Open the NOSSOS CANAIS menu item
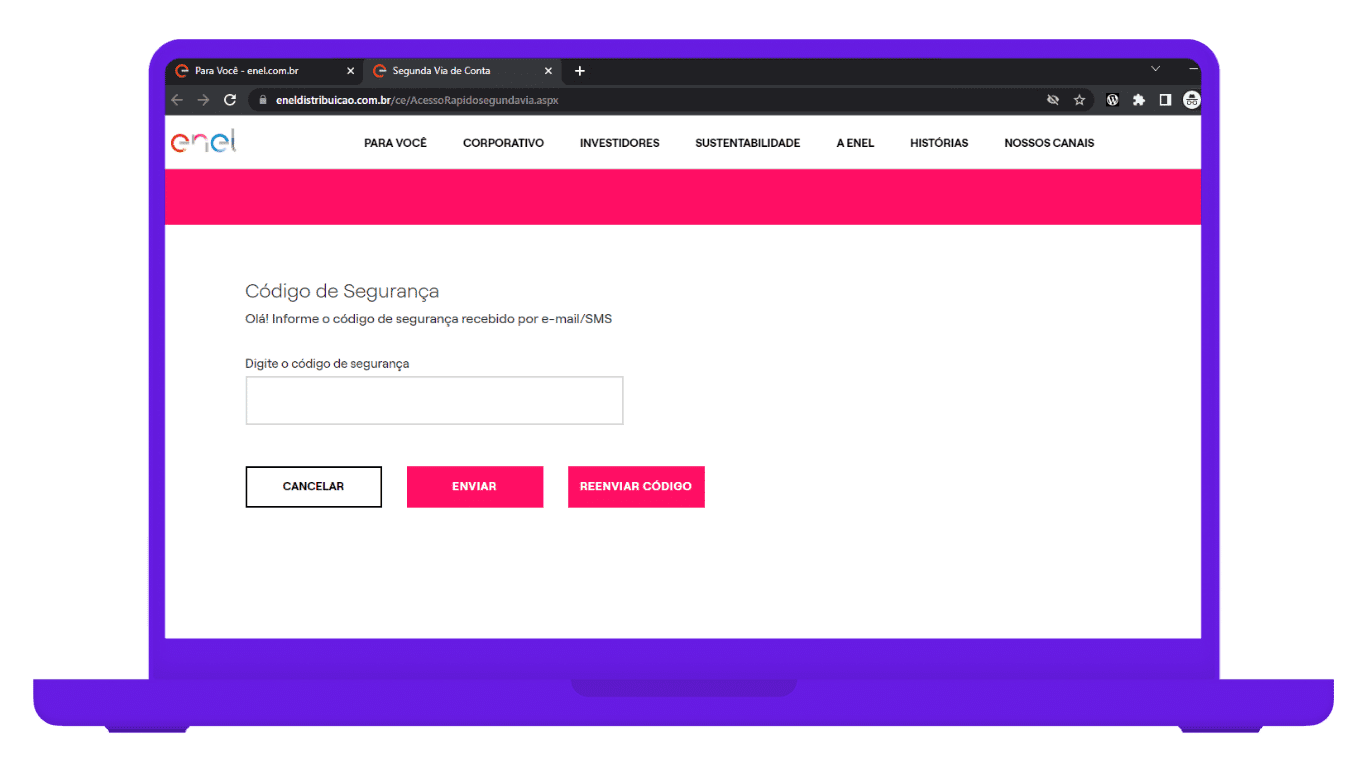Image resolution: width=1366 pixels, height=768 pixels. tap(1049, 143)
